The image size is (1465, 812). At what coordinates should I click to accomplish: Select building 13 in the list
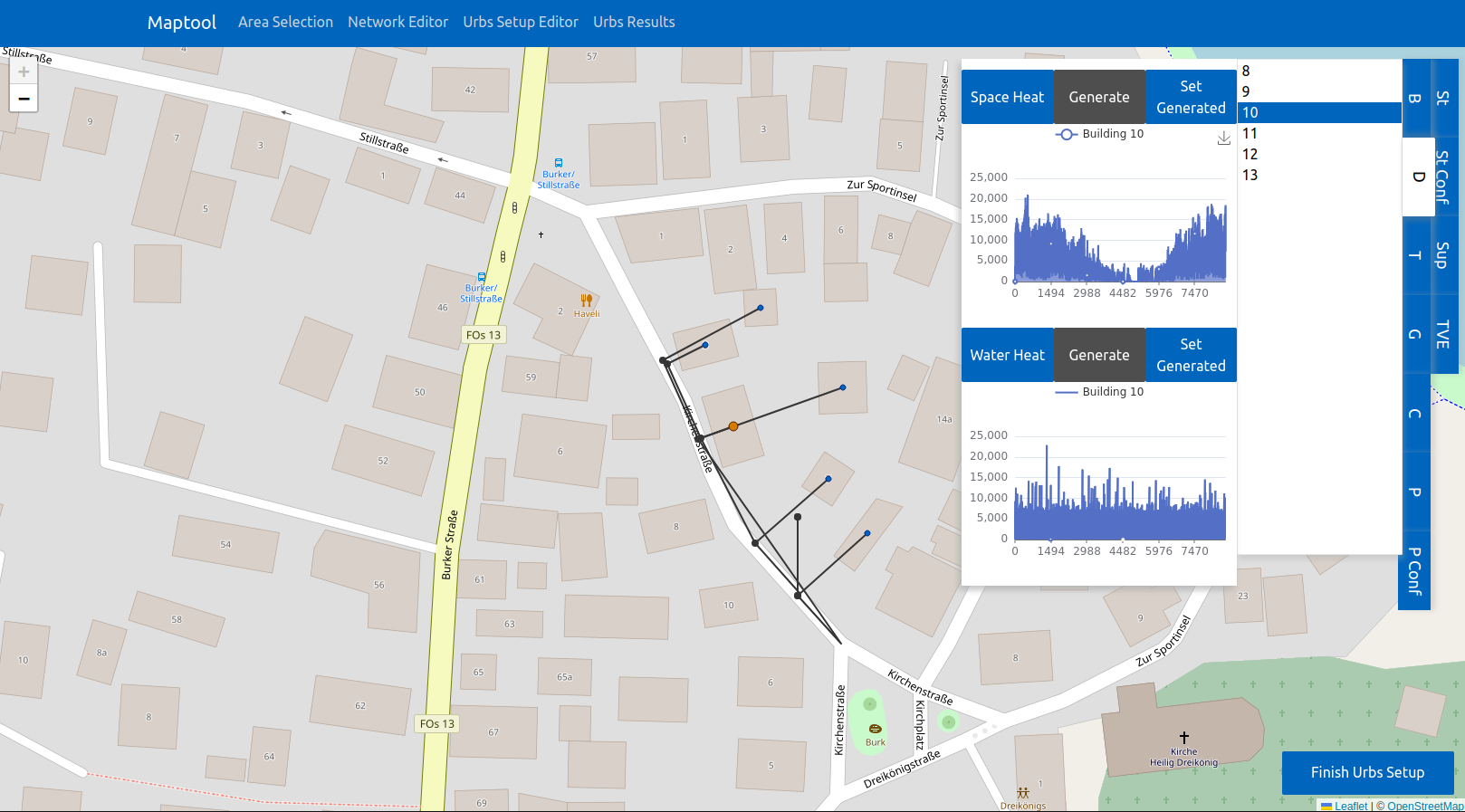1319,175
